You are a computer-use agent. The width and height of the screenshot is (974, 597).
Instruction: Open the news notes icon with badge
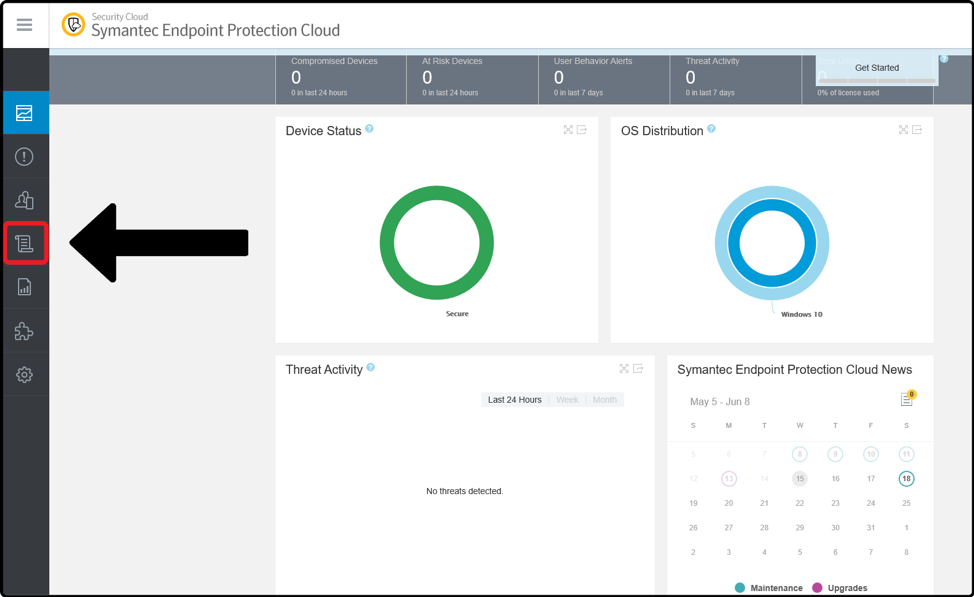[x=908, y=398]
